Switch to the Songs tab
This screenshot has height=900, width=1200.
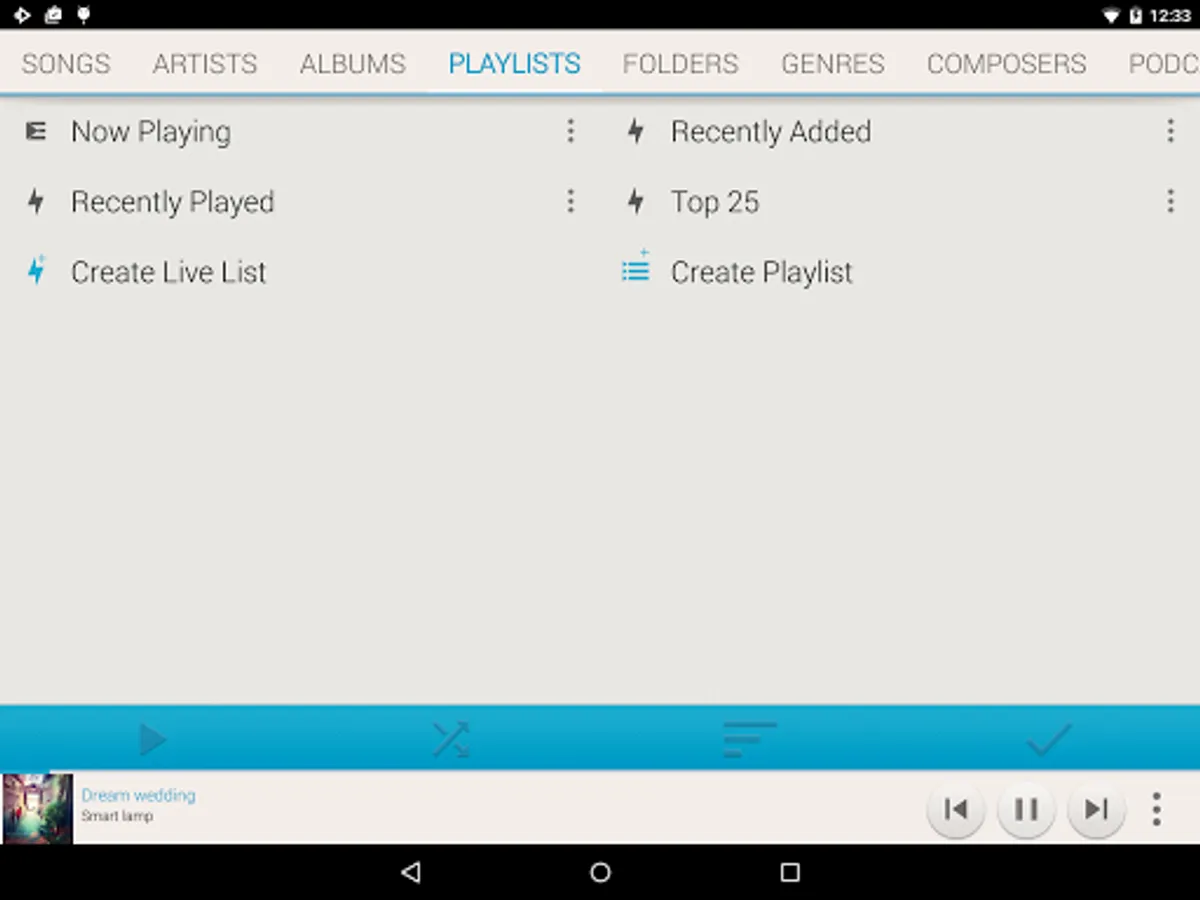tap(66, 63)
